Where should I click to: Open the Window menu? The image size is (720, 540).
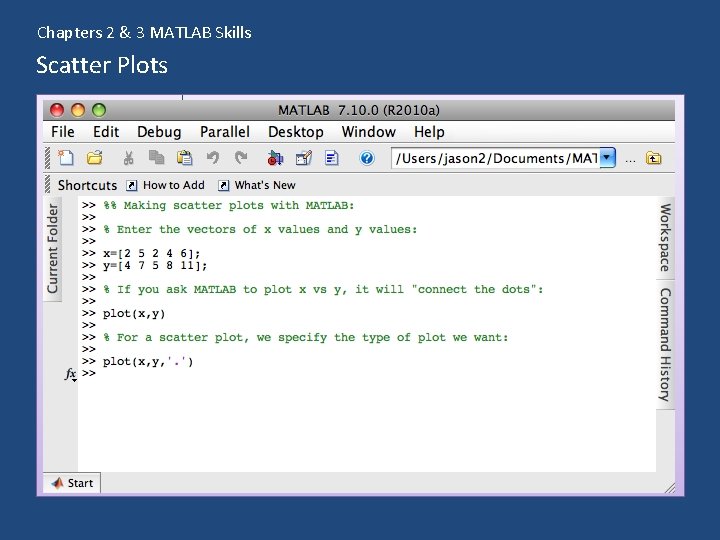368,132
